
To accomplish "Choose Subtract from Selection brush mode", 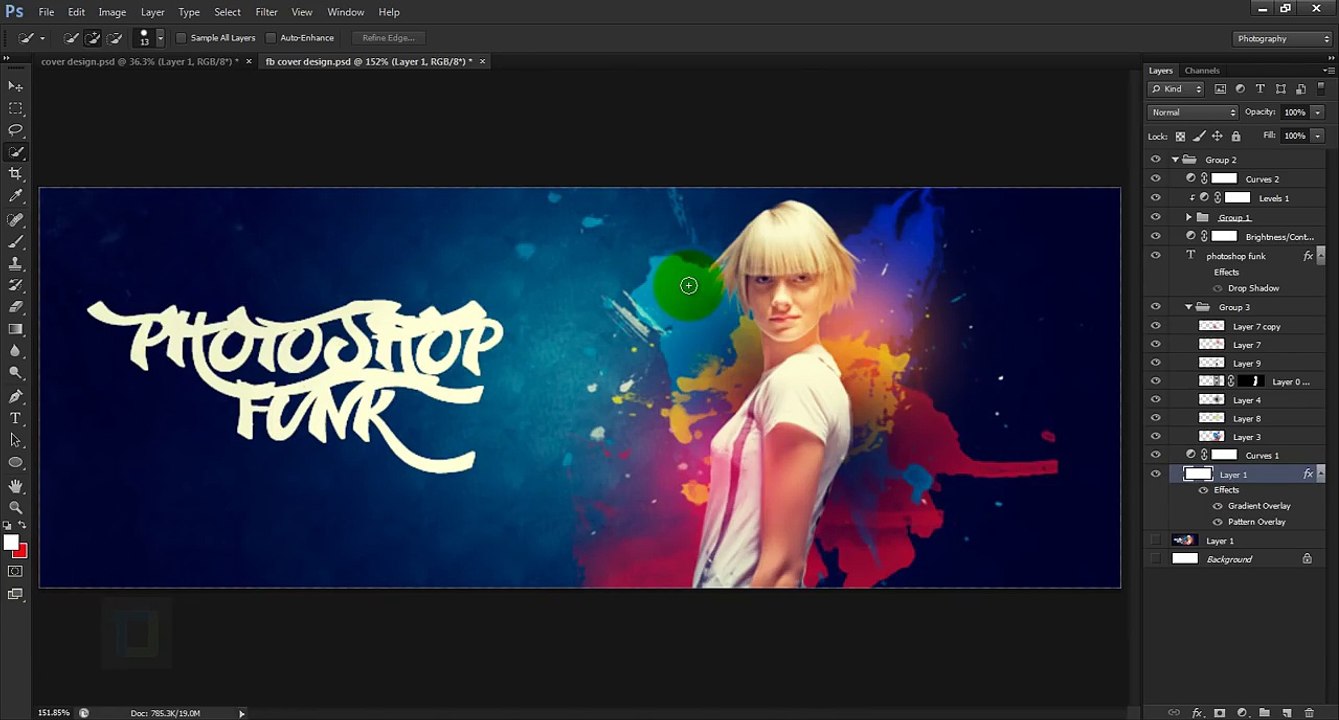I will click(x=115, y=38).
